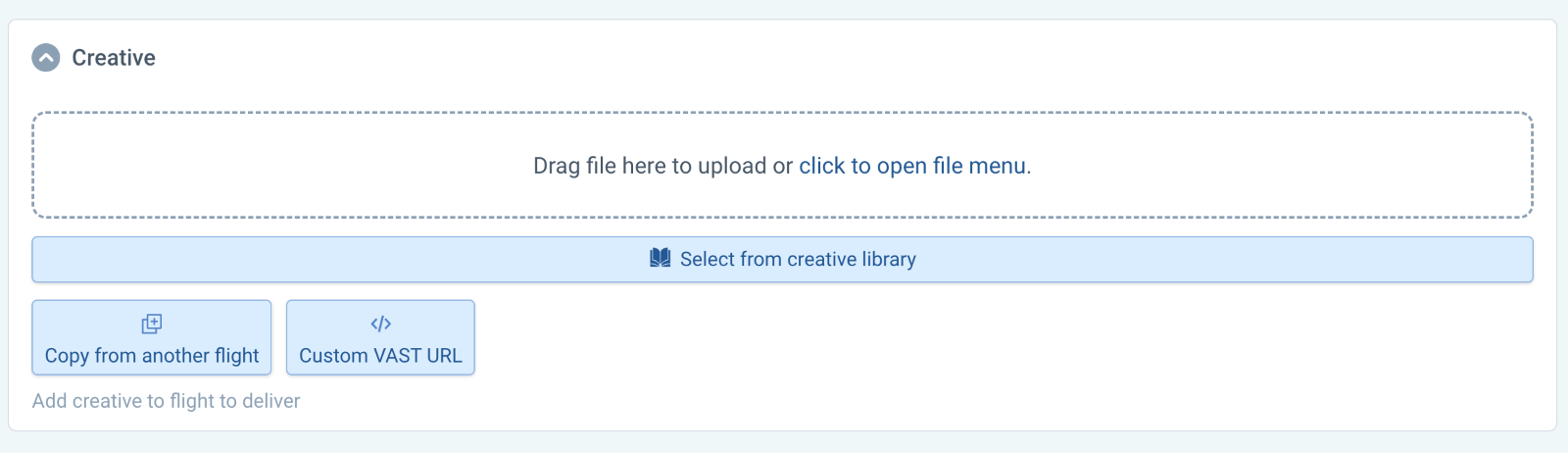Viewport: 1568px width, 453px height.
Task: Click inside the dashed file upload dropzone
Action: coord(782,165)
